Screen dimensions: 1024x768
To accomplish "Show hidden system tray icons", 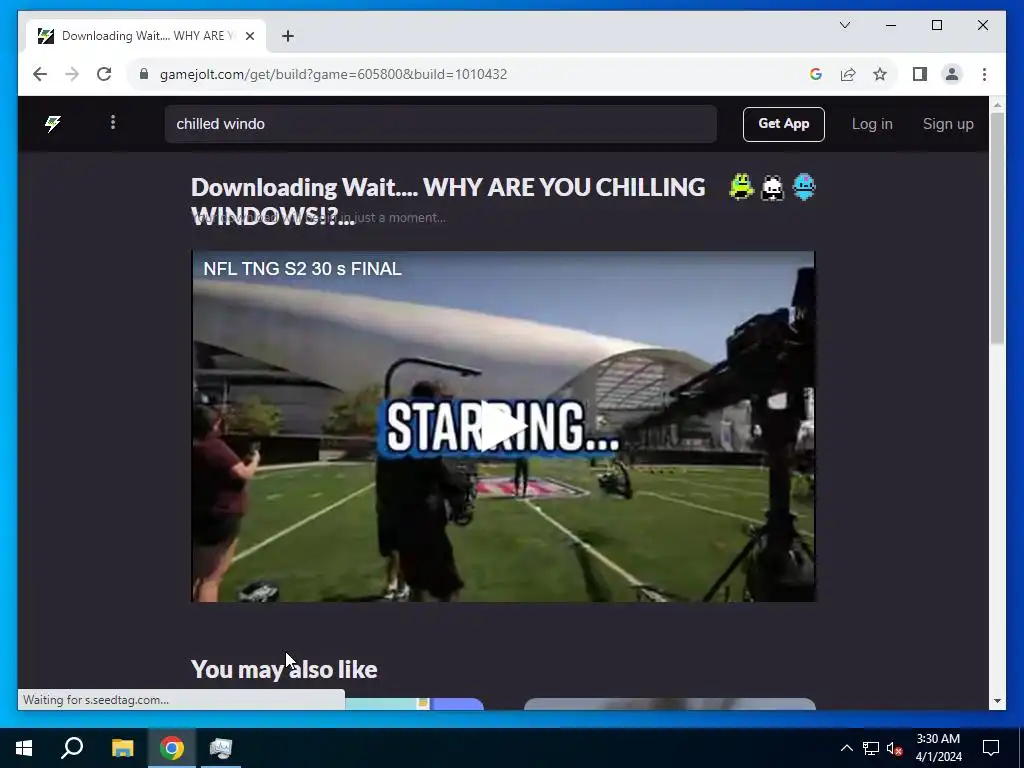I will [846, 748].
